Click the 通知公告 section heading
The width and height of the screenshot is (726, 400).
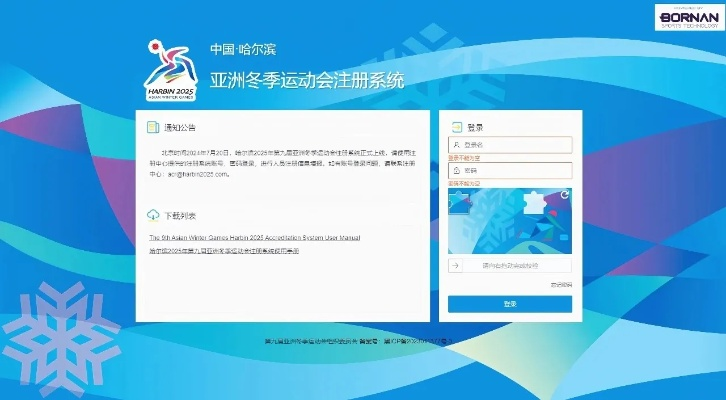(180, 128)
